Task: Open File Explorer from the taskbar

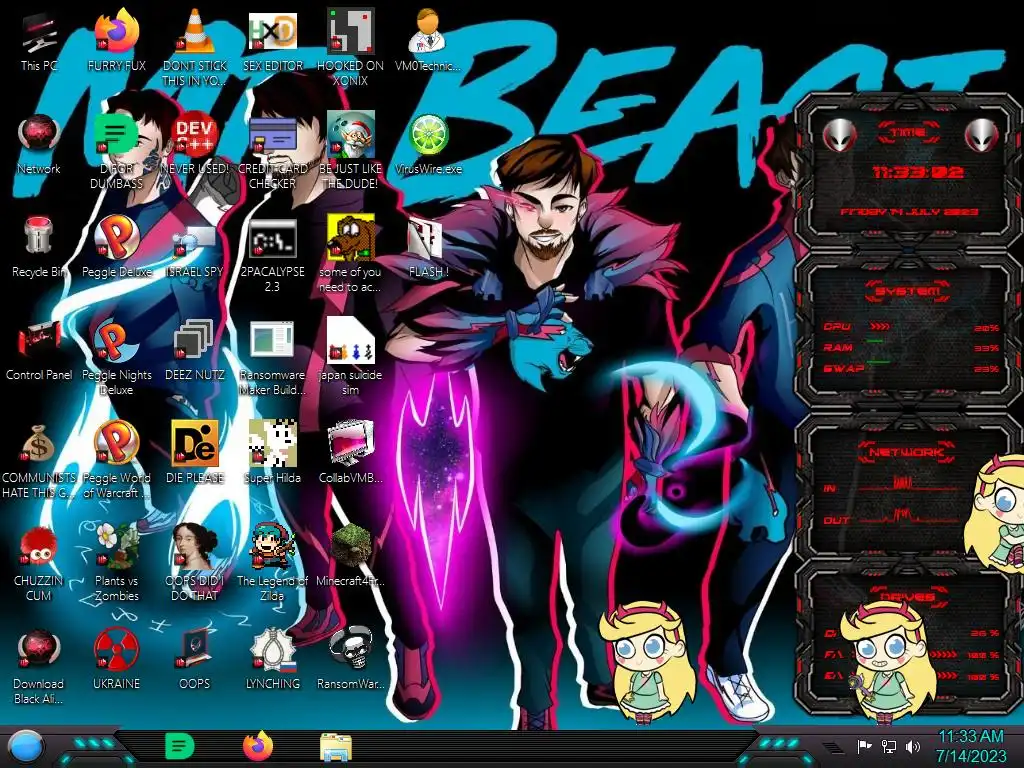Action: [x=336, y=747]
